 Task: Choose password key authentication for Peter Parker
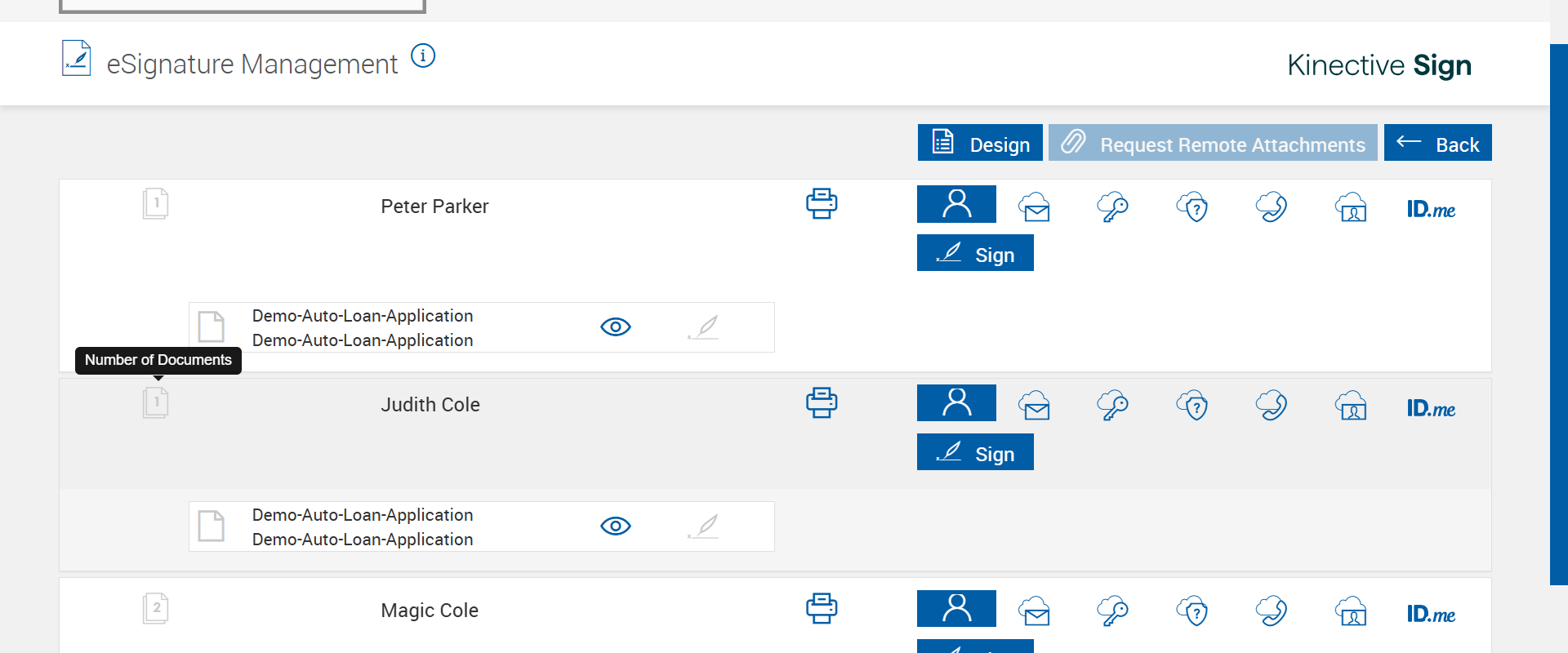1112,207
